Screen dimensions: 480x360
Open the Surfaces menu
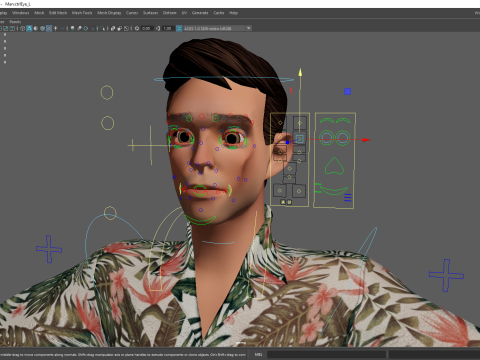pyautogui.click(x=150, y=13)
